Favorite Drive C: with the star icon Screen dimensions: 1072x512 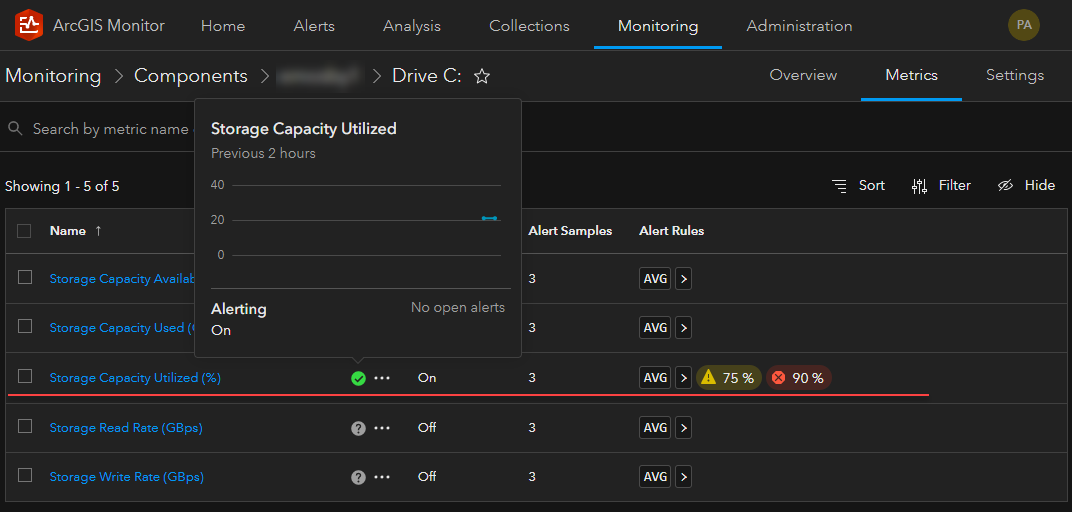pyautogui.click(x=482, y=76)
